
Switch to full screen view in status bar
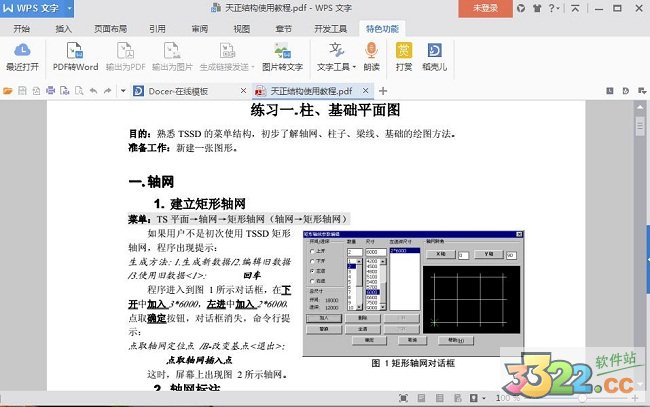pyautogui.click(x=403, y=398)
